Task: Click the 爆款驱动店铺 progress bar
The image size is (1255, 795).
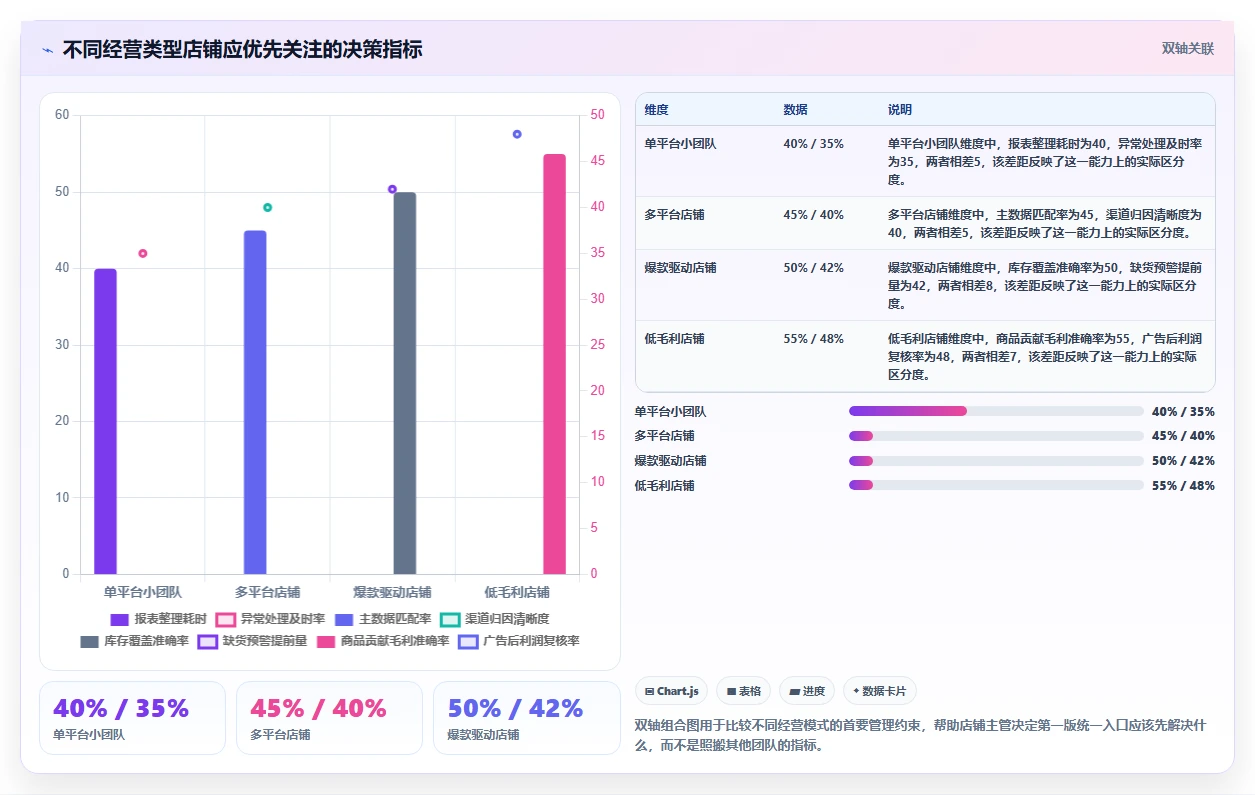Action: 996,460
